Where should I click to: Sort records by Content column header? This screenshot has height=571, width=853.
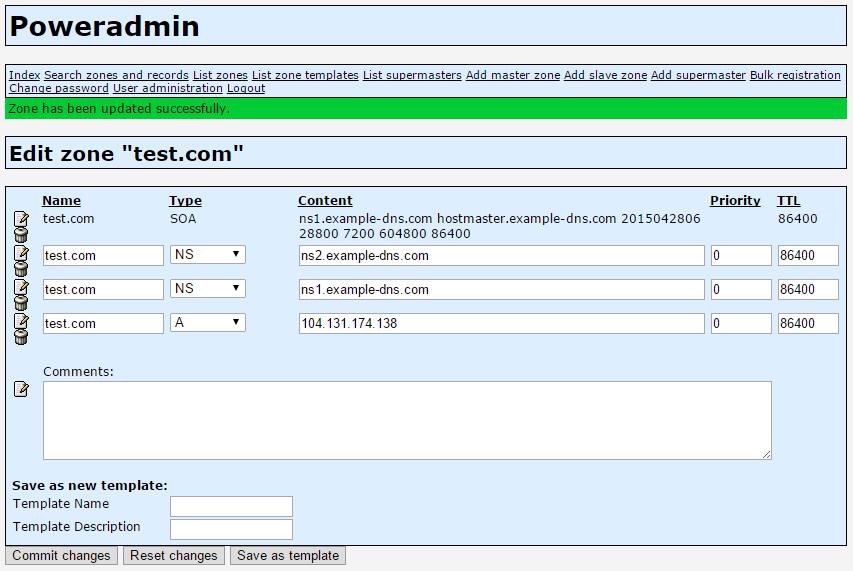tap(325, 201)
